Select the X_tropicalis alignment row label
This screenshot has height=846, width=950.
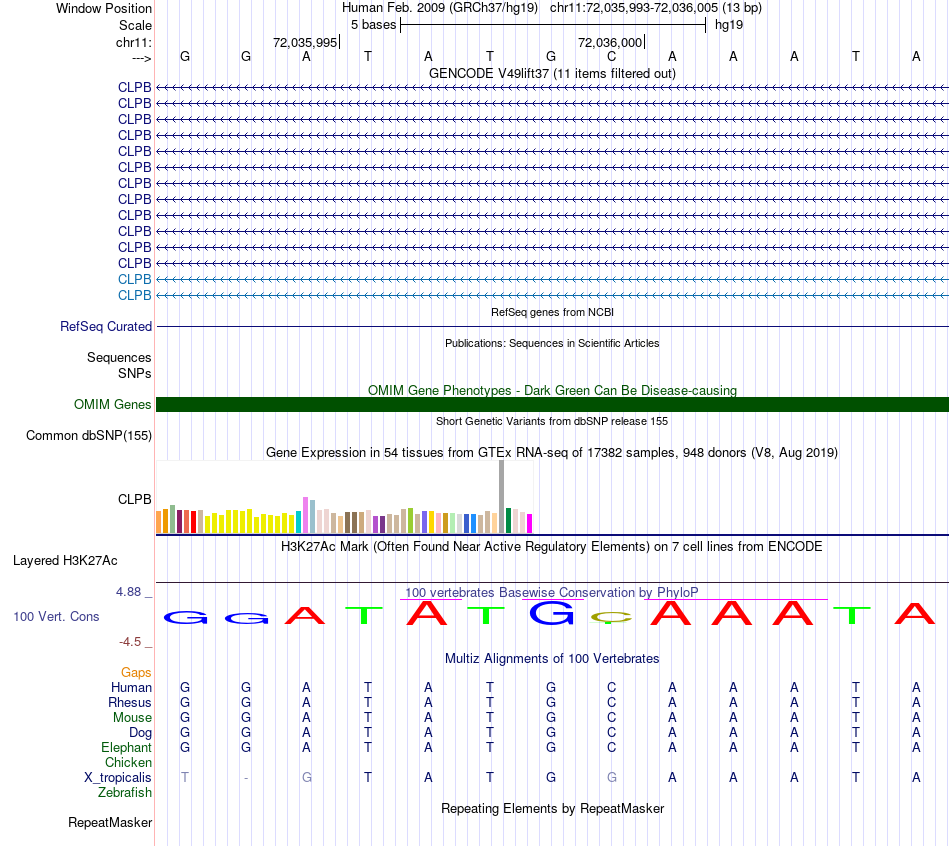(x=118, y=778)
